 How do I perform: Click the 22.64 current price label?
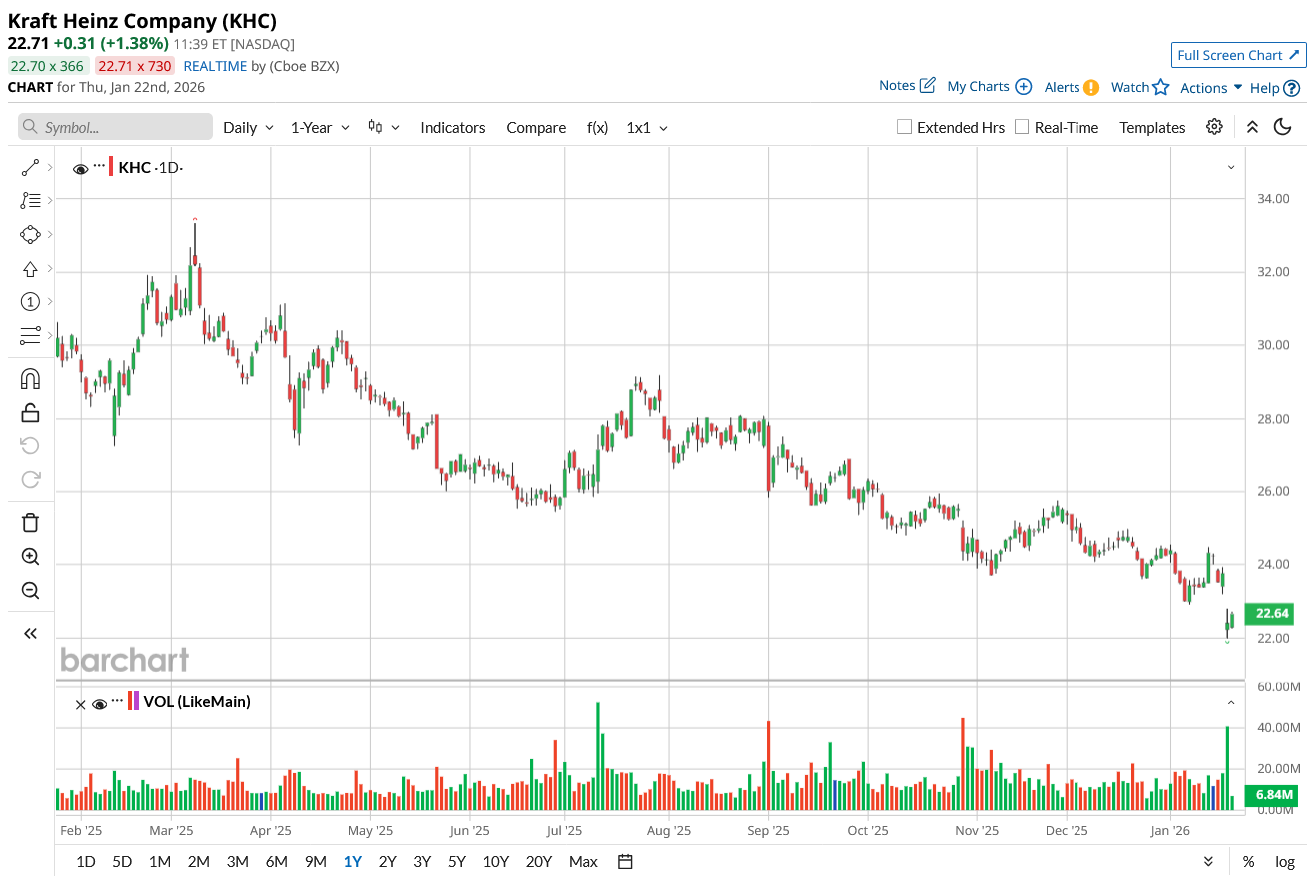coord(1272,613)
